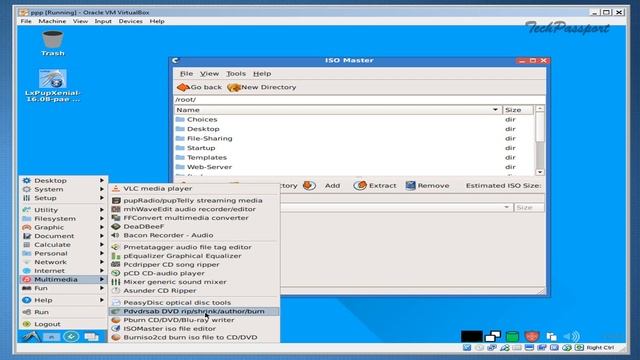Select the File-Sharing folder row
Viewport: 640px width, 360px height.
tap(354, 138)
